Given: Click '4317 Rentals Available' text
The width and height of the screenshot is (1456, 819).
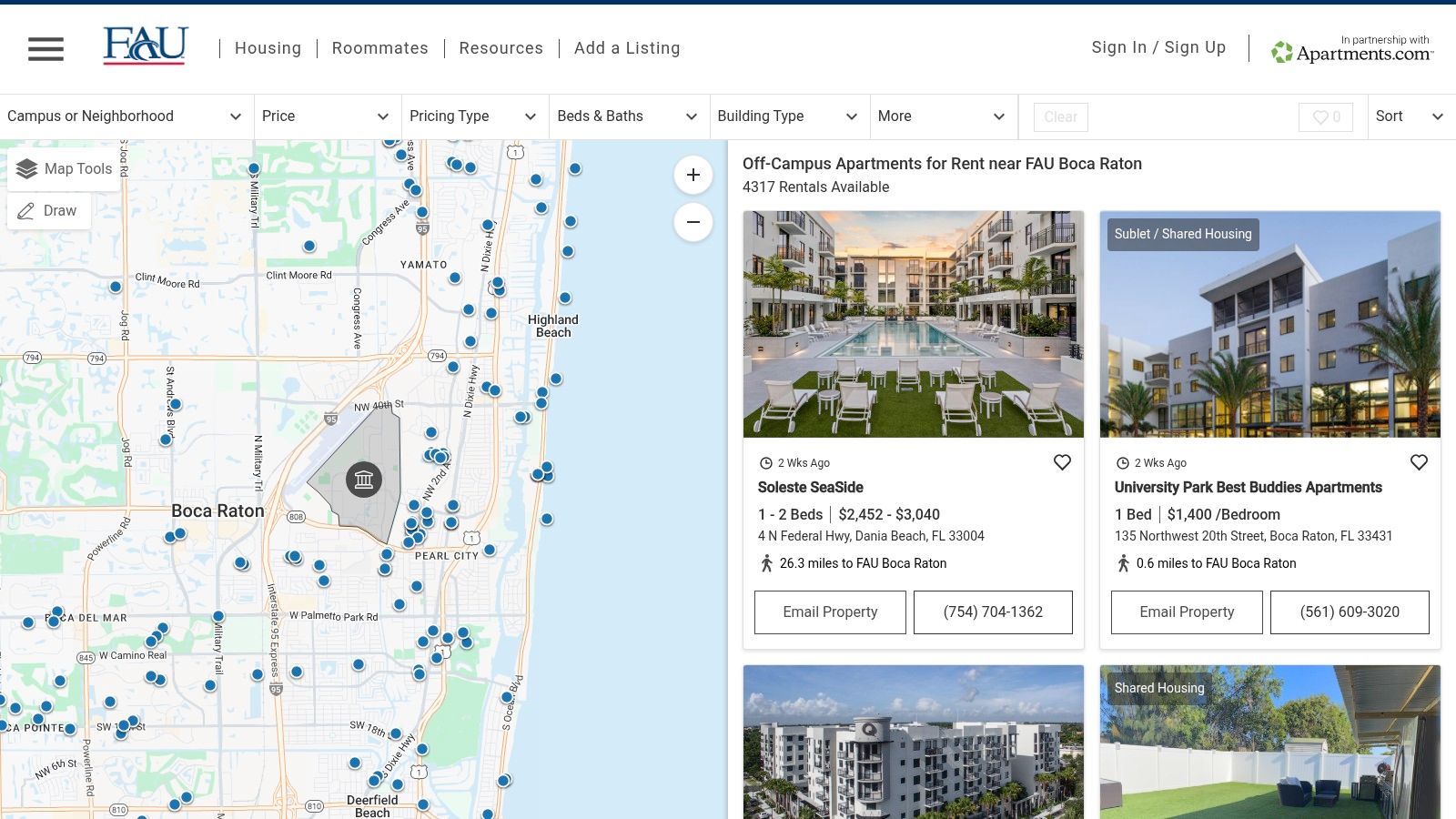Looking at the screenshot, I should click(815, 187).
